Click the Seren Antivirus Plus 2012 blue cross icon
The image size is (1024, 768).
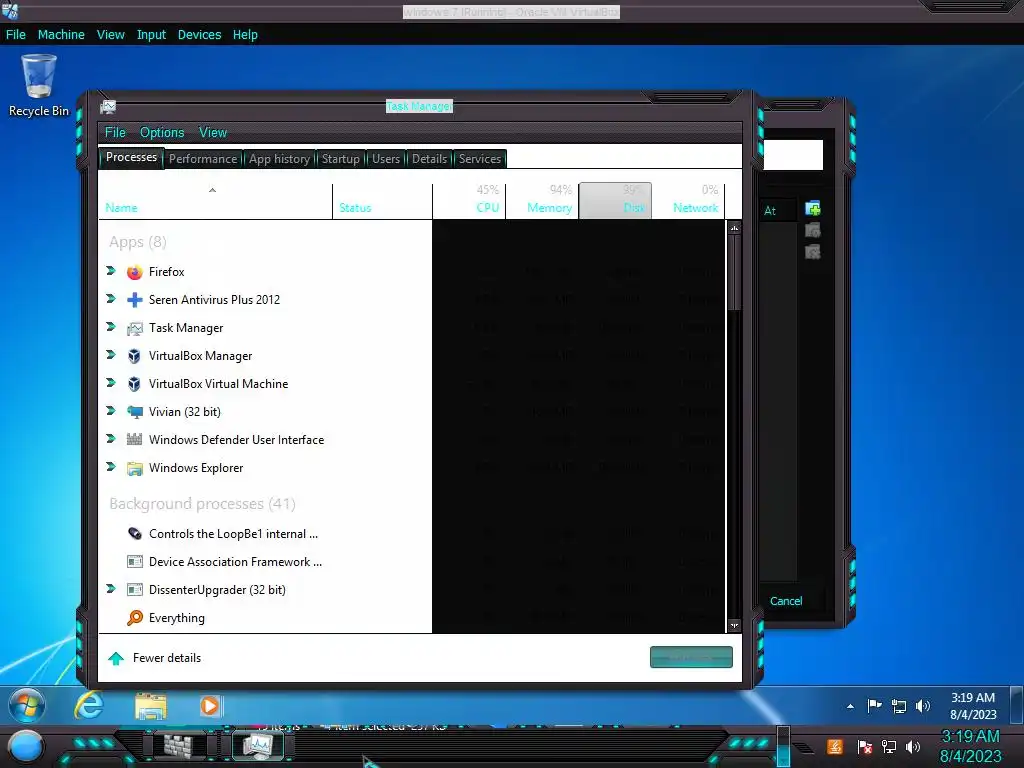click(135, 300)
